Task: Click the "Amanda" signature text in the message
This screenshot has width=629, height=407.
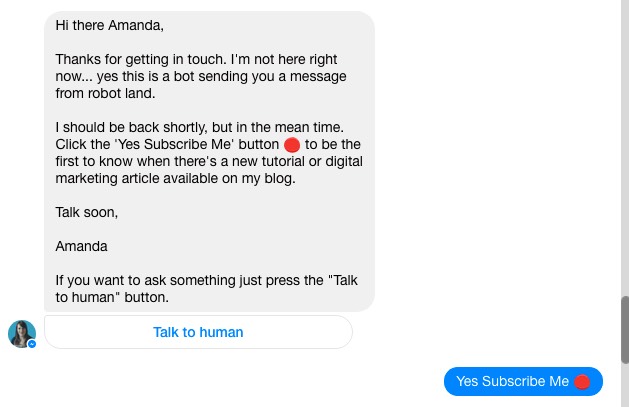Action: [81, 246]
